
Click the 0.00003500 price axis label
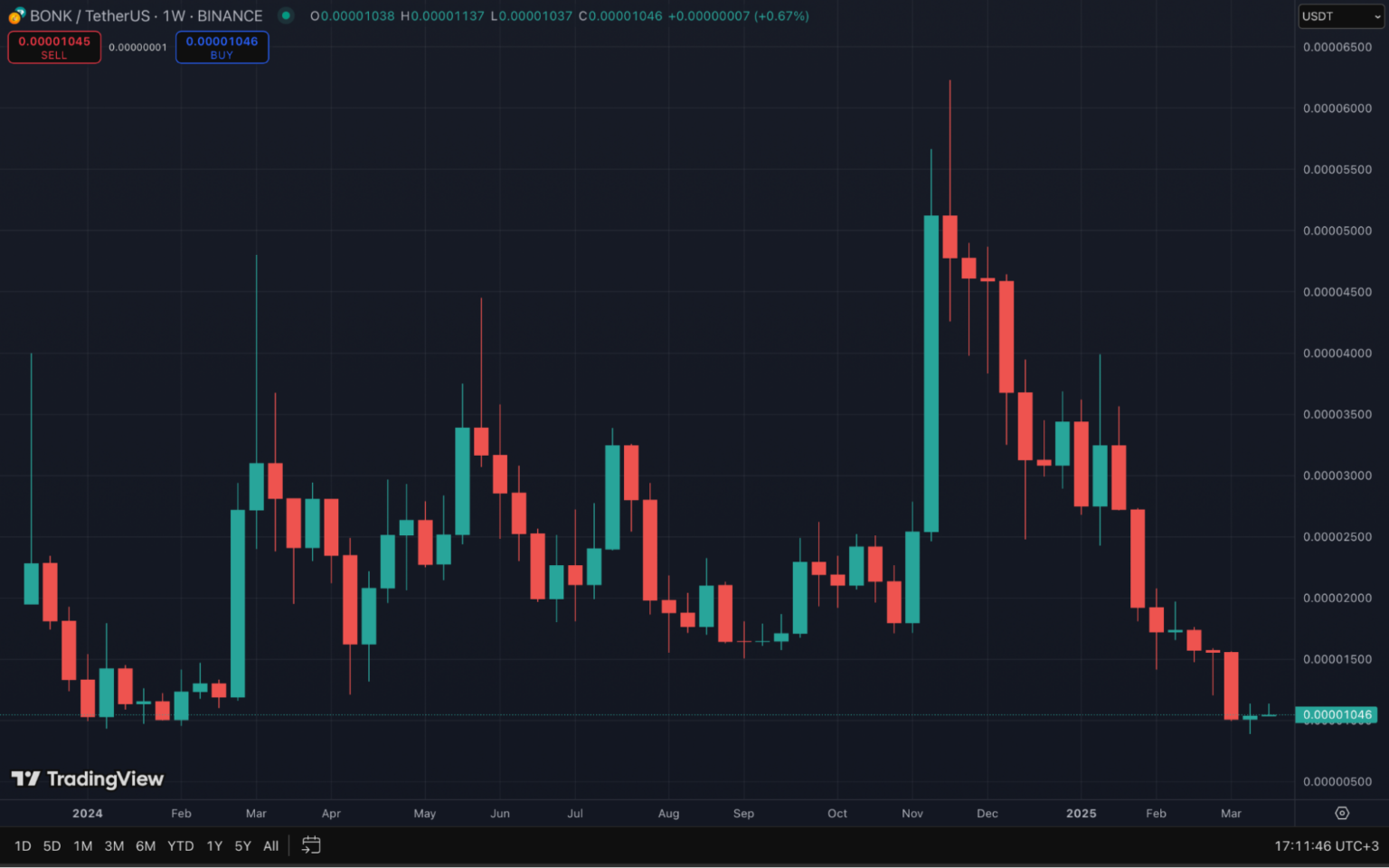tap(1337, 414)
